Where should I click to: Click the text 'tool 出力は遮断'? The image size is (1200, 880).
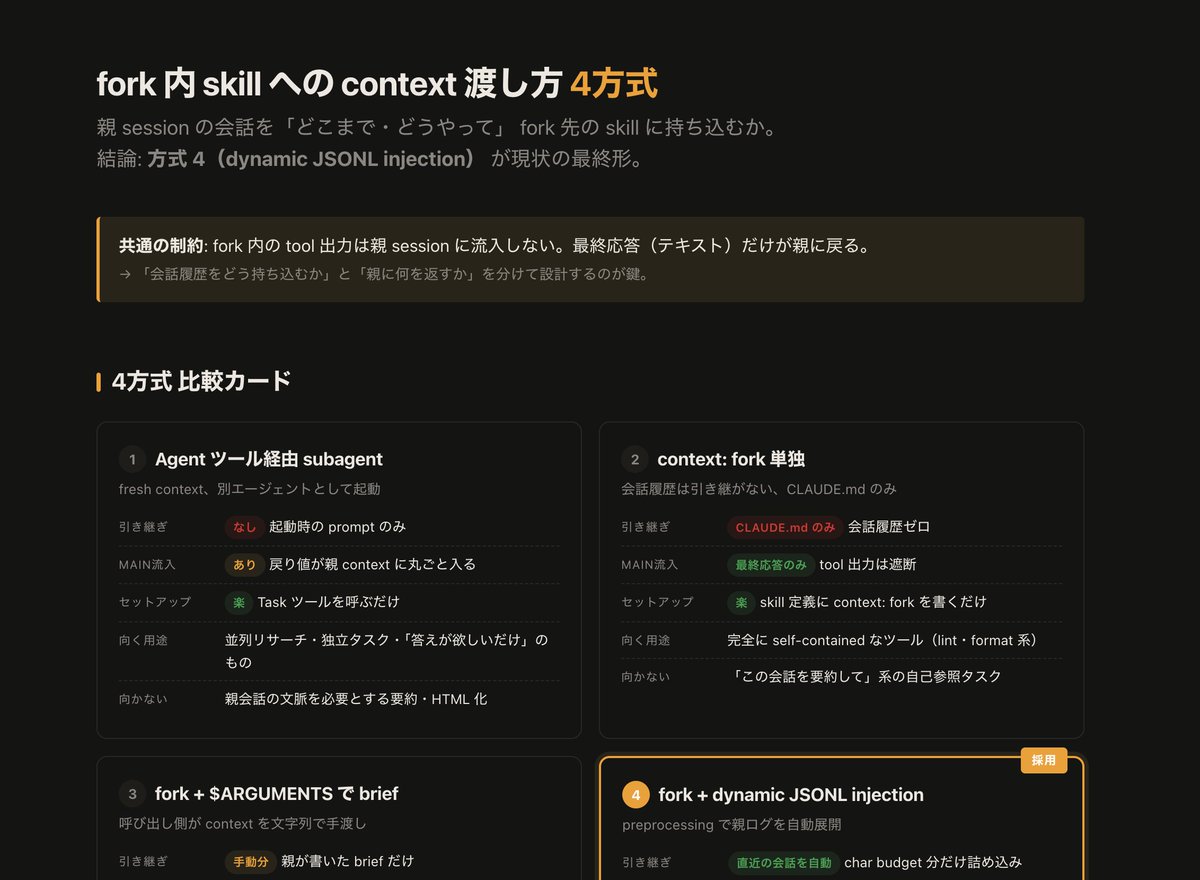coord(868,565)
